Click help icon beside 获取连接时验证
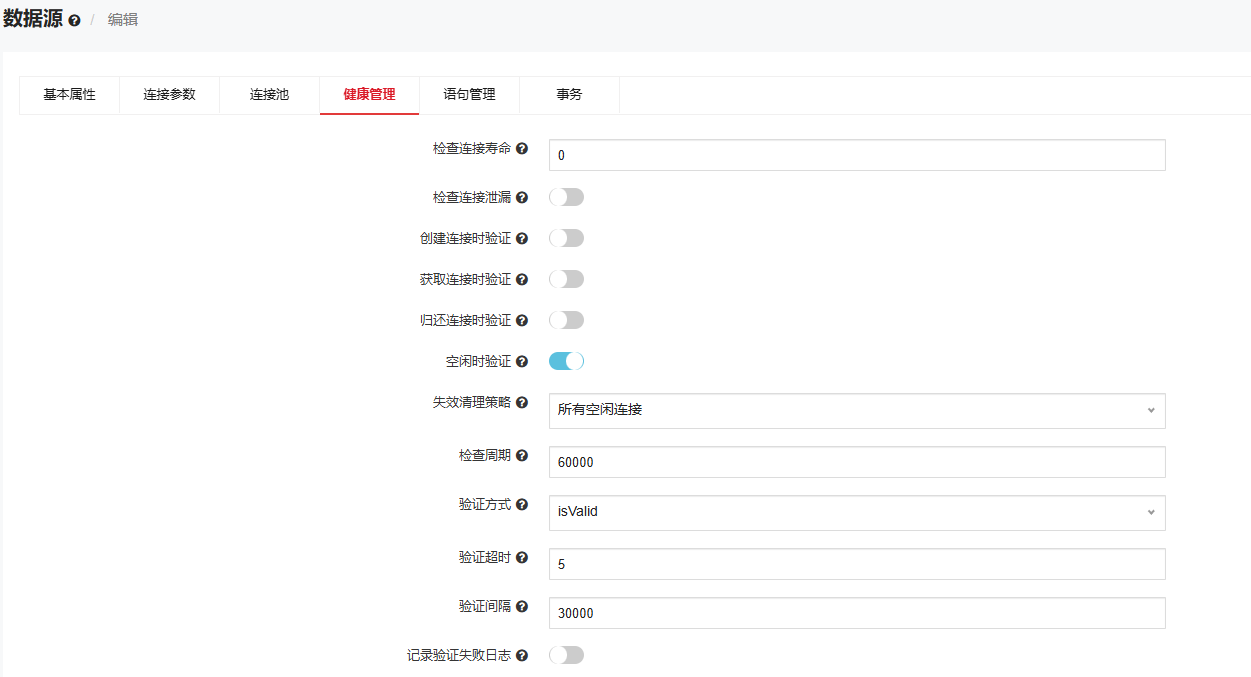Screen dimensions: 1251x677 pyautogui.click(x=522, y=280)
